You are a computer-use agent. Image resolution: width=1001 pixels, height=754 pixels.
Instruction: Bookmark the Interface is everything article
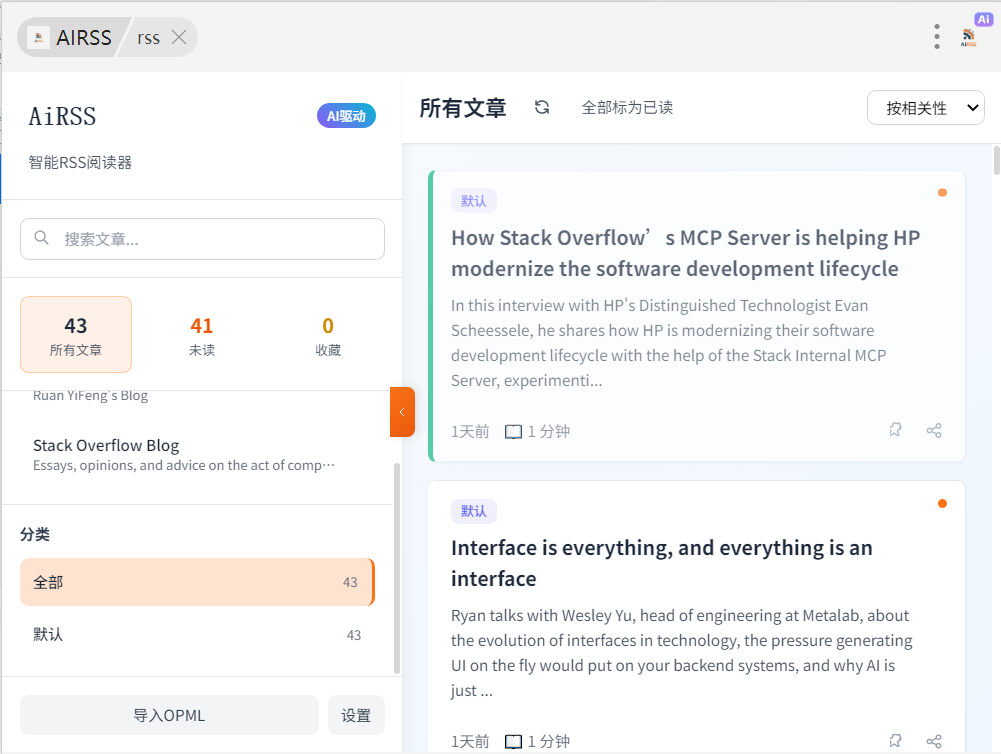point(895,741)
